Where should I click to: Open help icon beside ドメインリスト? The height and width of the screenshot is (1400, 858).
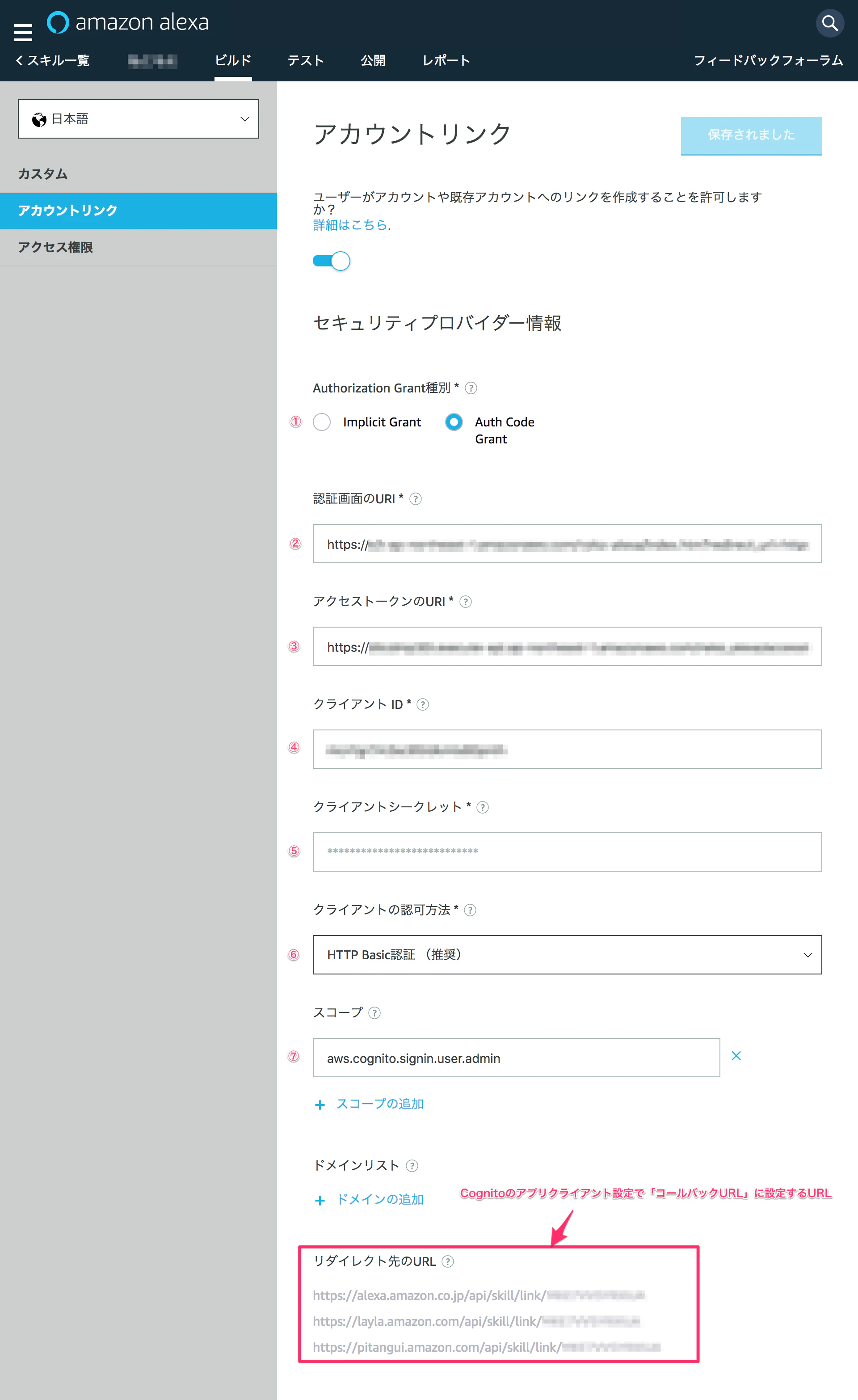(x=412, y=1166)
